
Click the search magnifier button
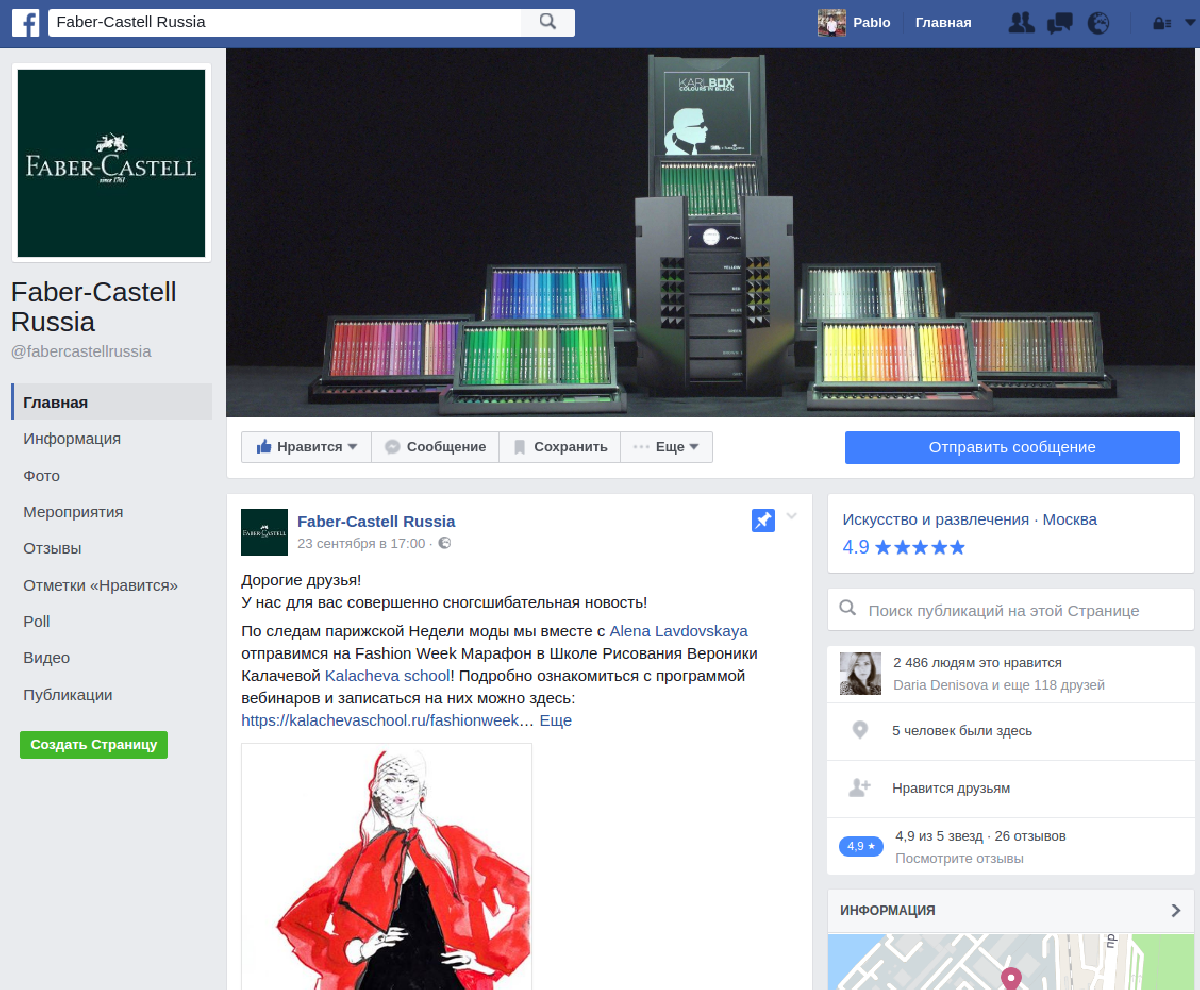click(x=548, y=22)
